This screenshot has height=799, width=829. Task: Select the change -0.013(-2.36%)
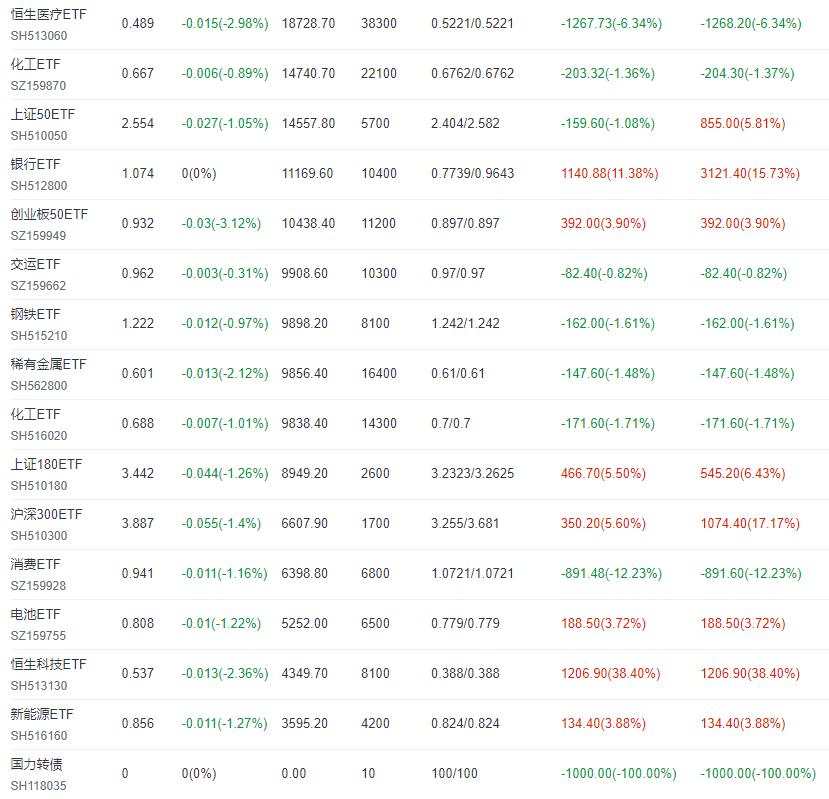pyautogui.click(x=225, y=674)
